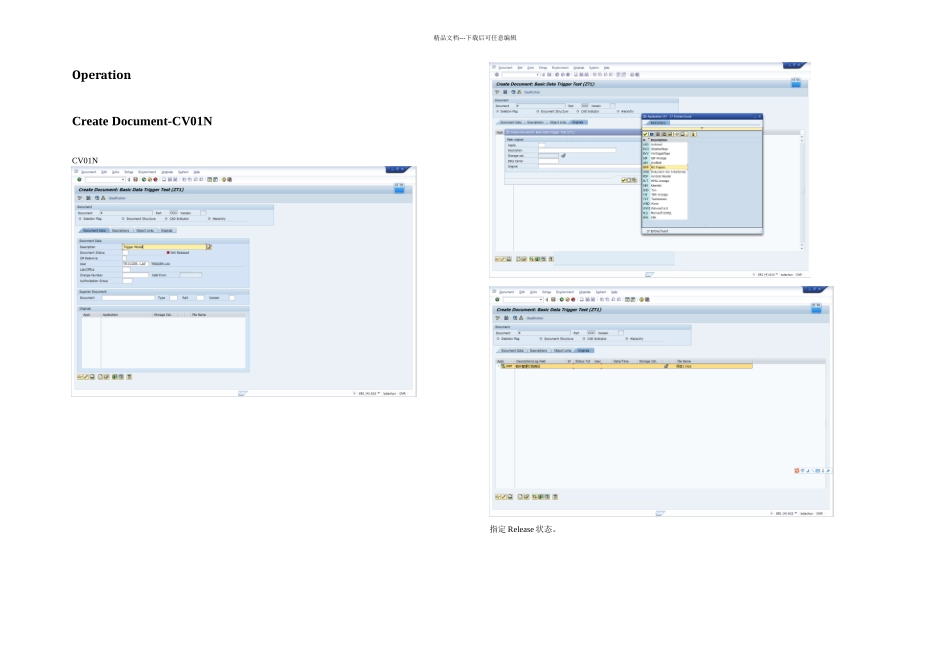Viewport: 950px width, 672px height.
Task: Click Not Released status text in left window
Action: click(x=180, y=253)
